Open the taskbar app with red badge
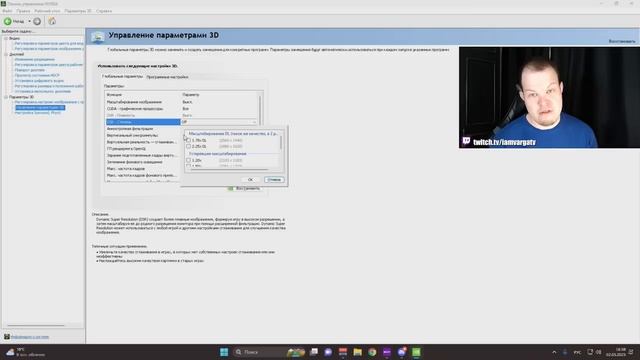The image size is (640, 360). tap(402, 352)
